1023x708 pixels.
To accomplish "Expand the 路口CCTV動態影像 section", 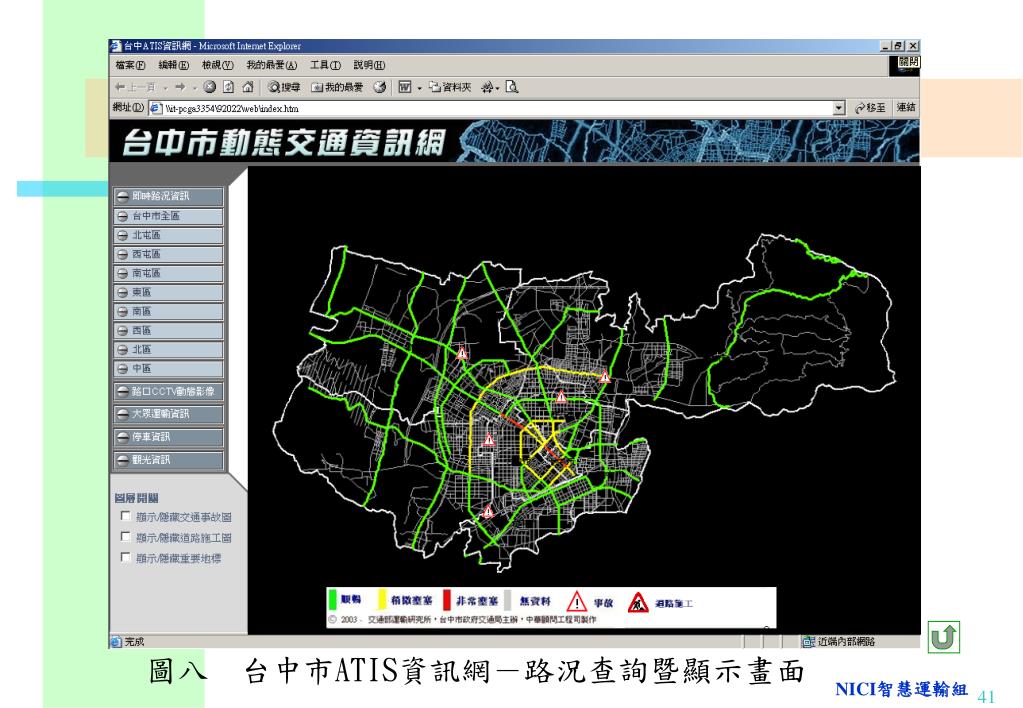I will coord(168,392).
